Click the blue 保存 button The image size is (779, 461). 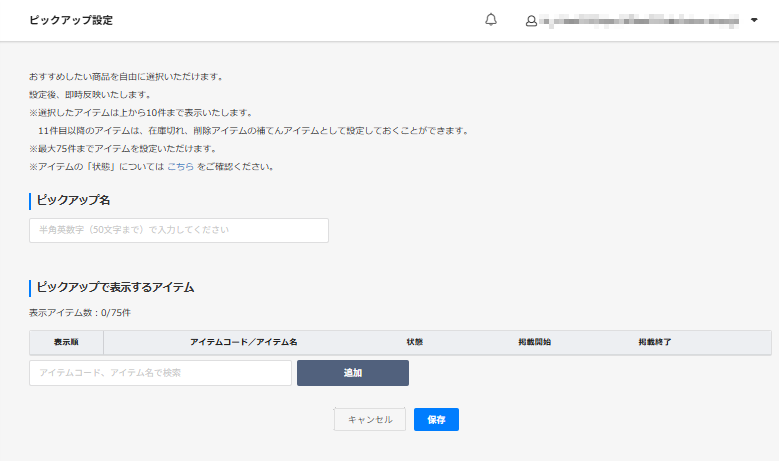436,419
